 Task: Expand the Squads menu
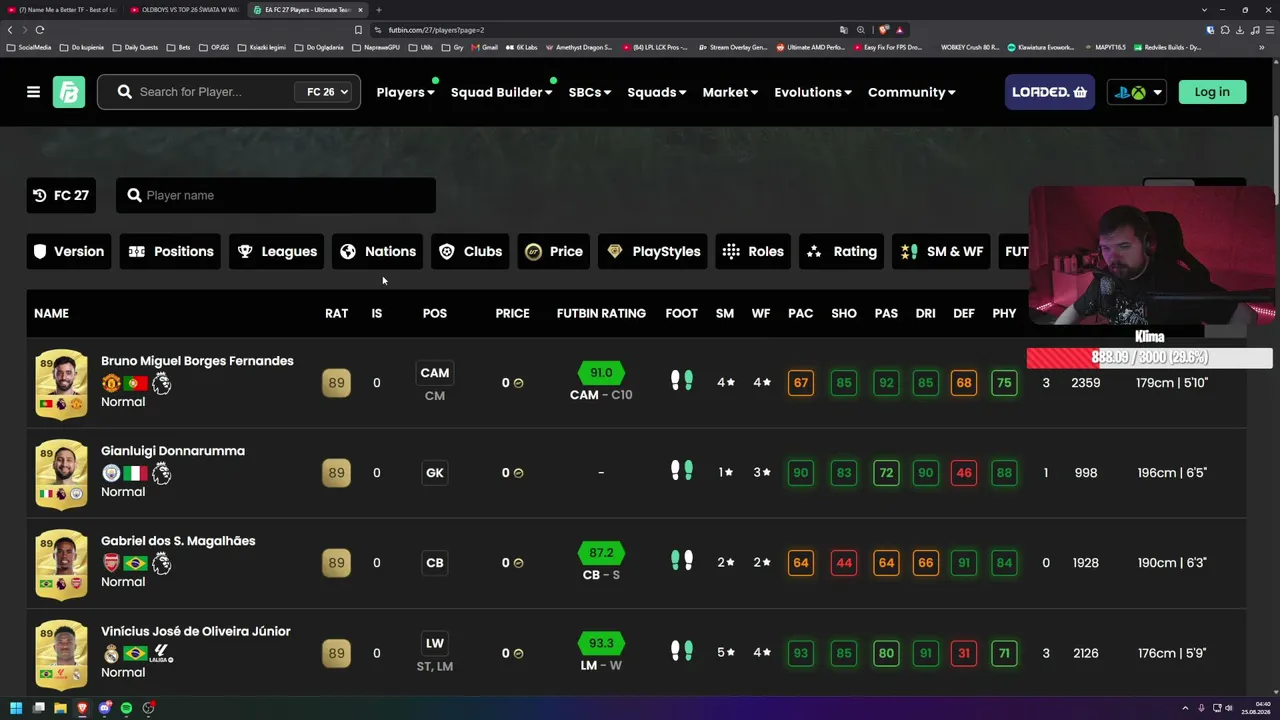(656, 92)
